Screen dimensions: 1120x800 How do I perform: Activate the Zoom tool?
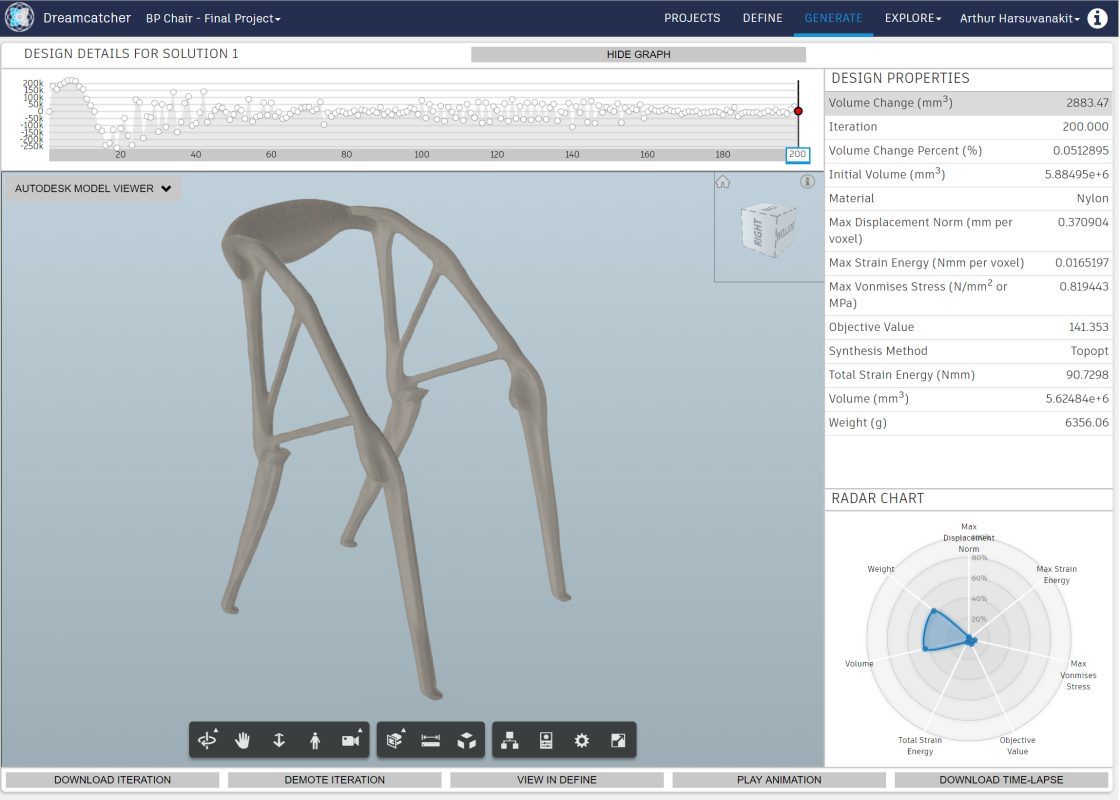point(277,740)
